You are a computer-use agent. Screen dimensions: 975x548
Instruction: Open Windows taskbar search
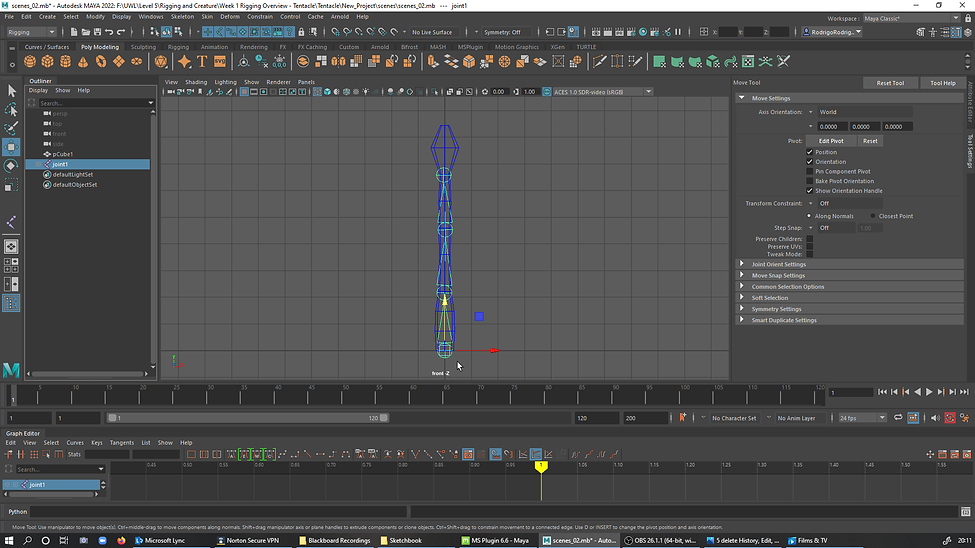tap(27, 541)
